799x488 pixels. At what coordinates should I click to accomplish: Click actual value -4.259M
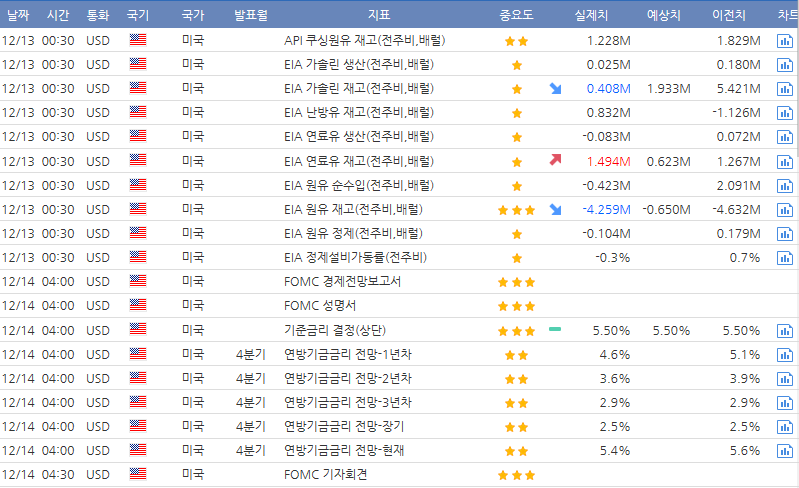[x=606, y=209]
